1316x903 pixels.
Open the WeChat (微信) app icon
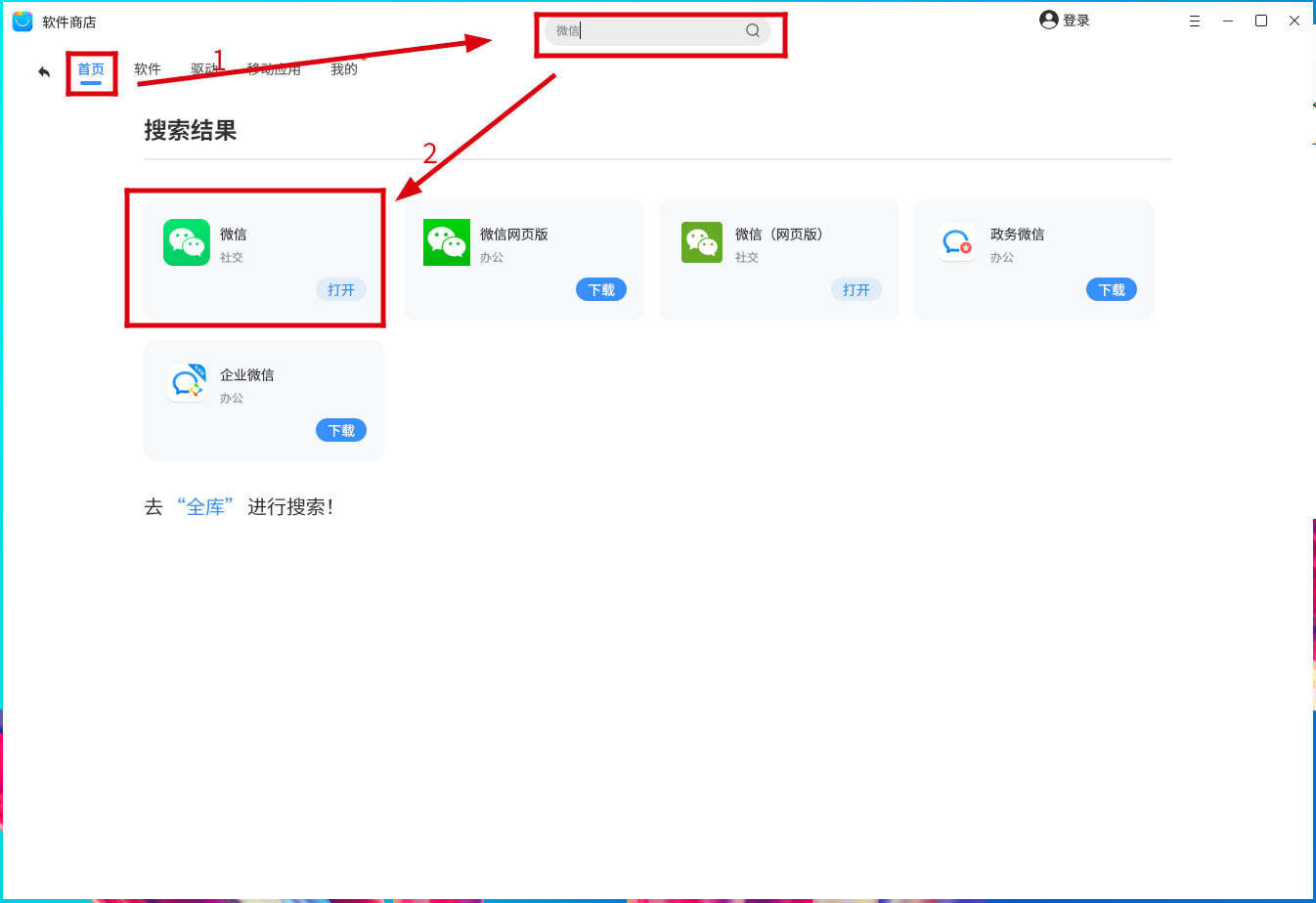187,242
